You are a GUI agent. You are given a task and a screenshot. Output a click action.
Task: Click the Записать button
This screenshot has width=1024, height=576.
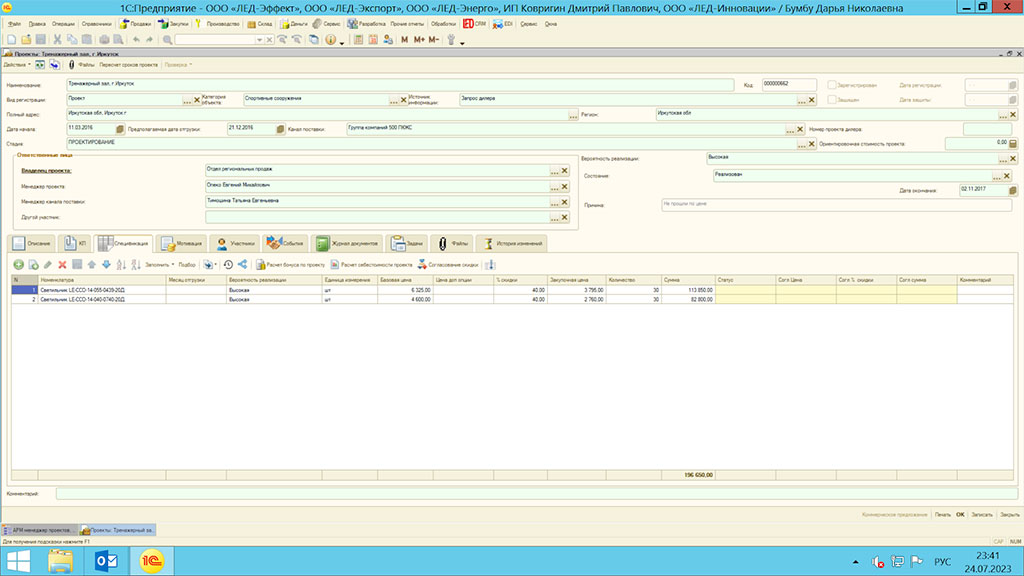[982, 514]
